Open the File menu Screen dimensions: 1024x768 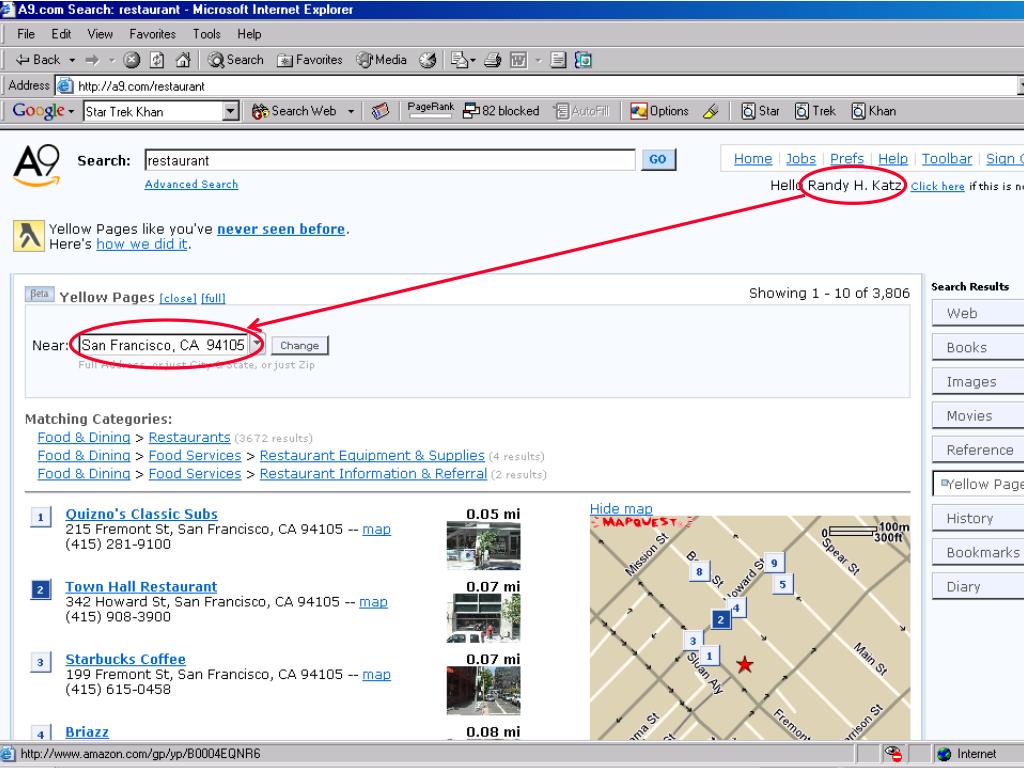[x=26, y=34]
